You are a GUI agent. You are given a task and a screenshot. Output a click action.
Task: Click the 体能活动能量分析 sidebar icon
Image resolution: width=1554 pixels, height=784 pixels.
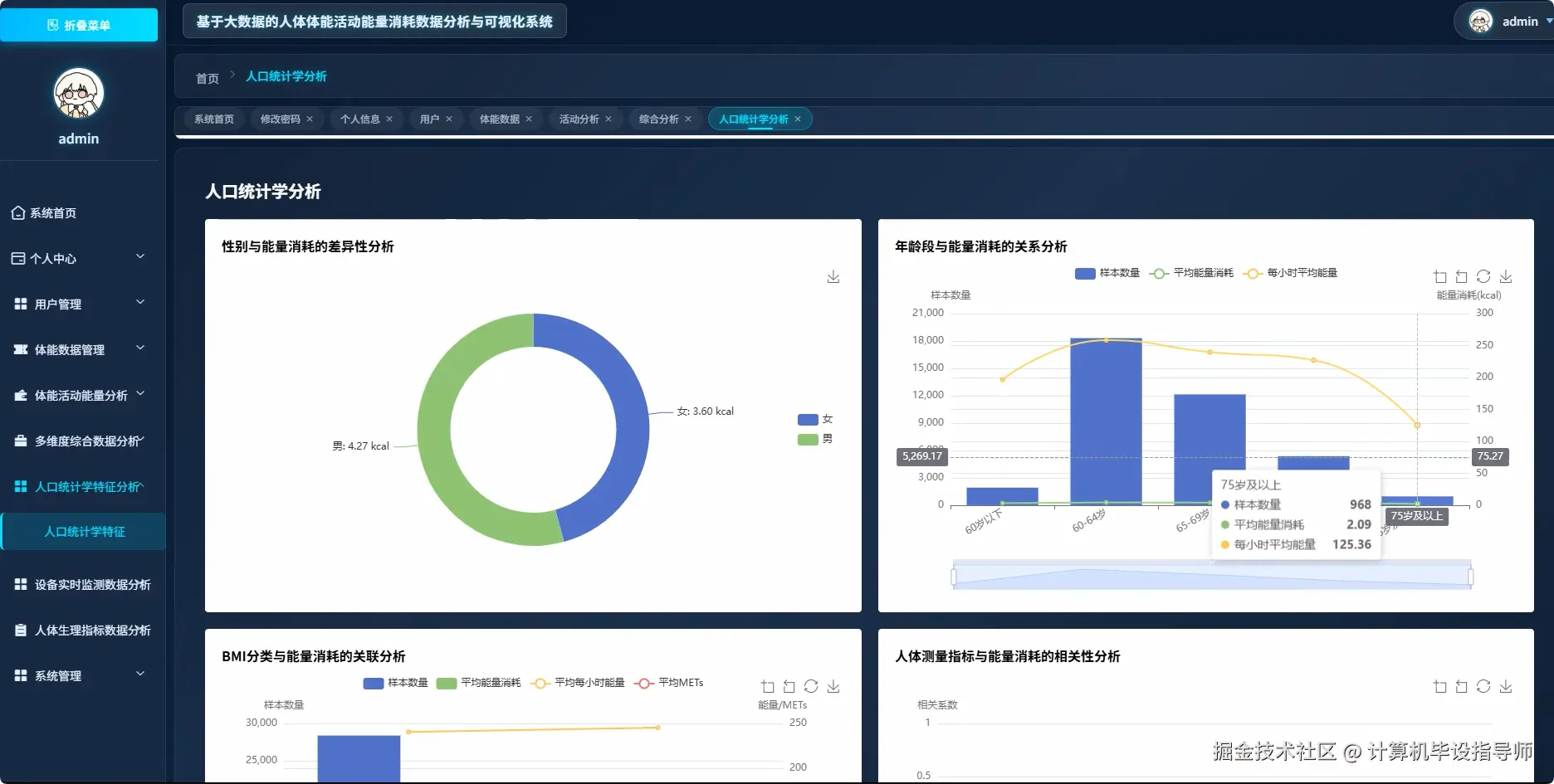click(21, 396)
